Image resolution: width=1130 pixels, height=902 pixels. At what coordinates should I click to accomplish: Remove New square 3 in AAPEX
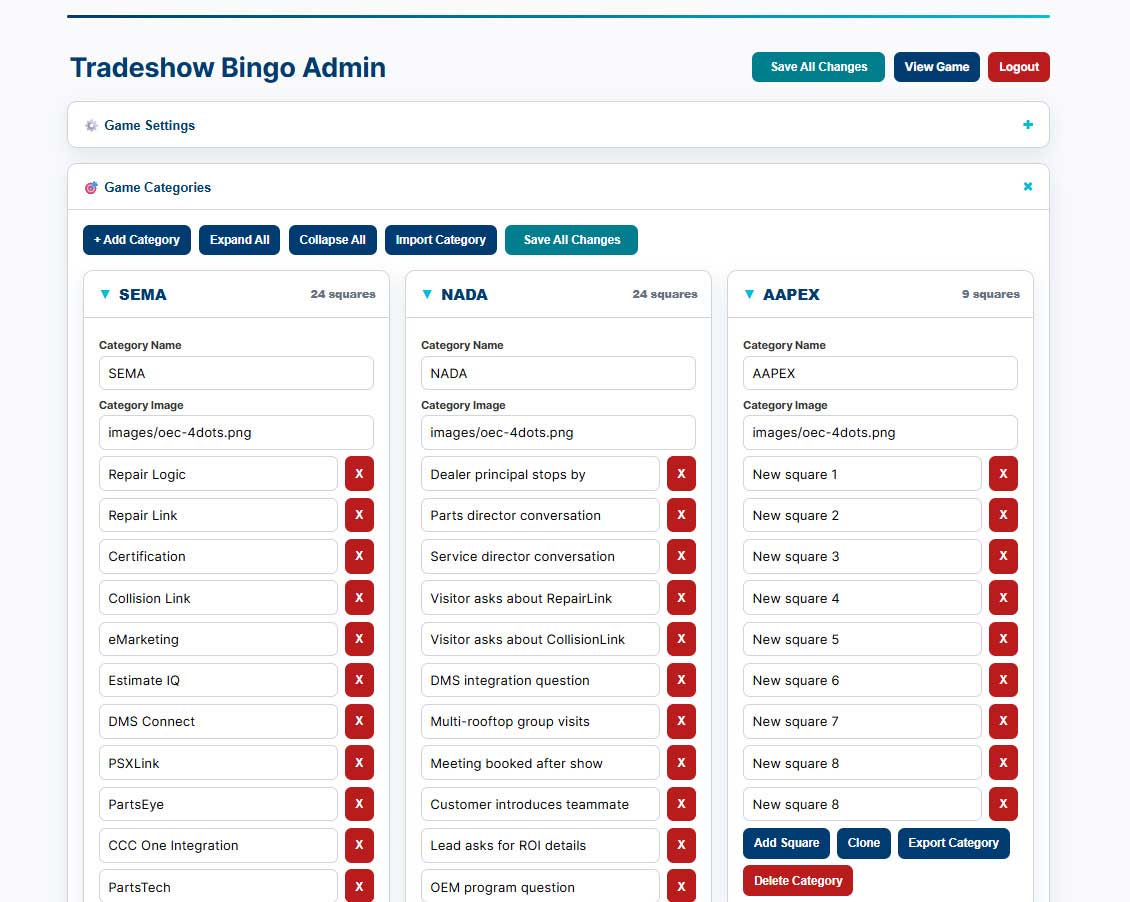point(1003,555)
